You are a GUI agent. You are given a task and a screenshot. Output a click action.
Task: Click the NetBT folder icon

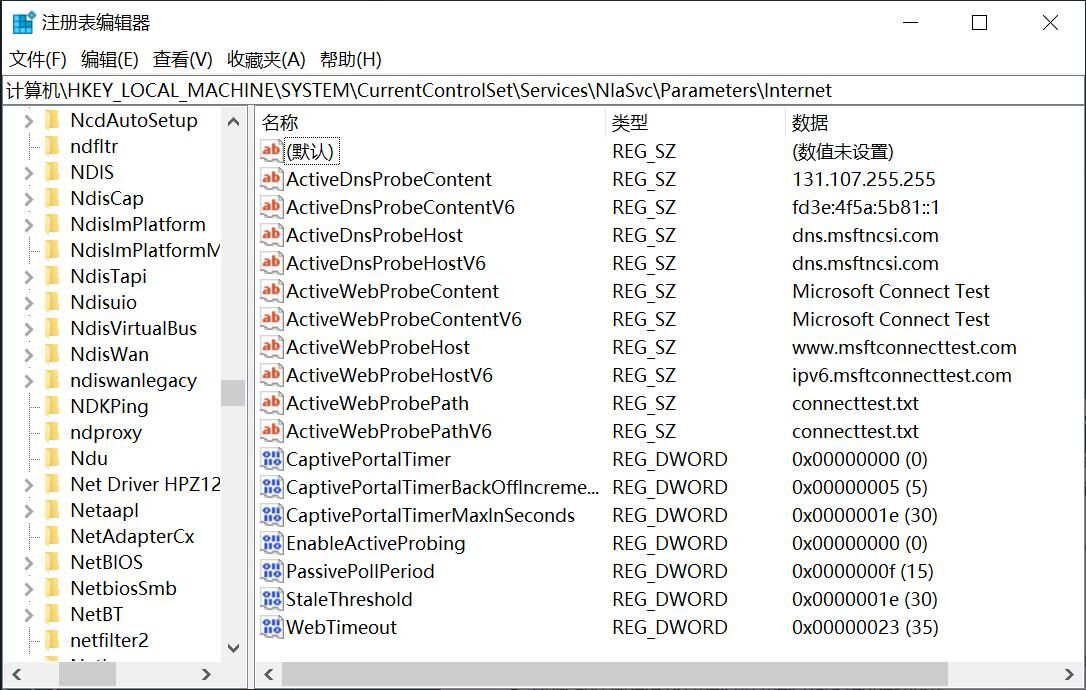(x=53, y=614)
